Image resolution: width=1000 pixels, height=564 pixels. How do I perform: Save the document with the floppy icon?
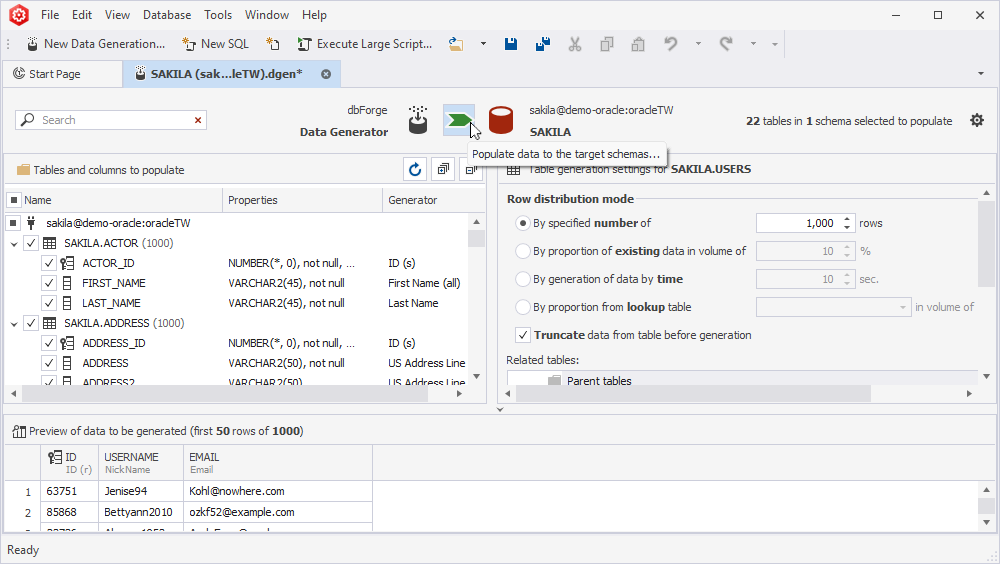click(511, 44)
